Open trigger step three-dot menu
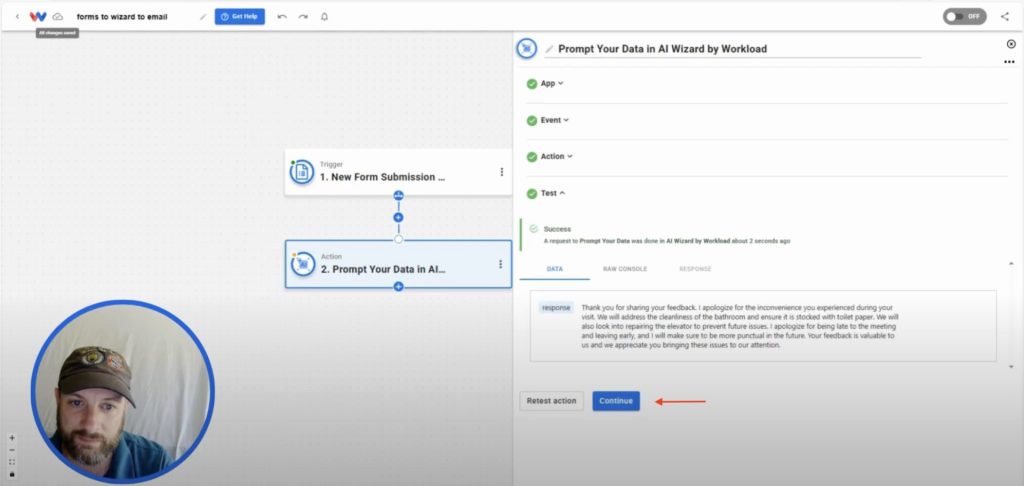Image resolution: width=1024 pixels, height=486 pixels. coord(502,172)
